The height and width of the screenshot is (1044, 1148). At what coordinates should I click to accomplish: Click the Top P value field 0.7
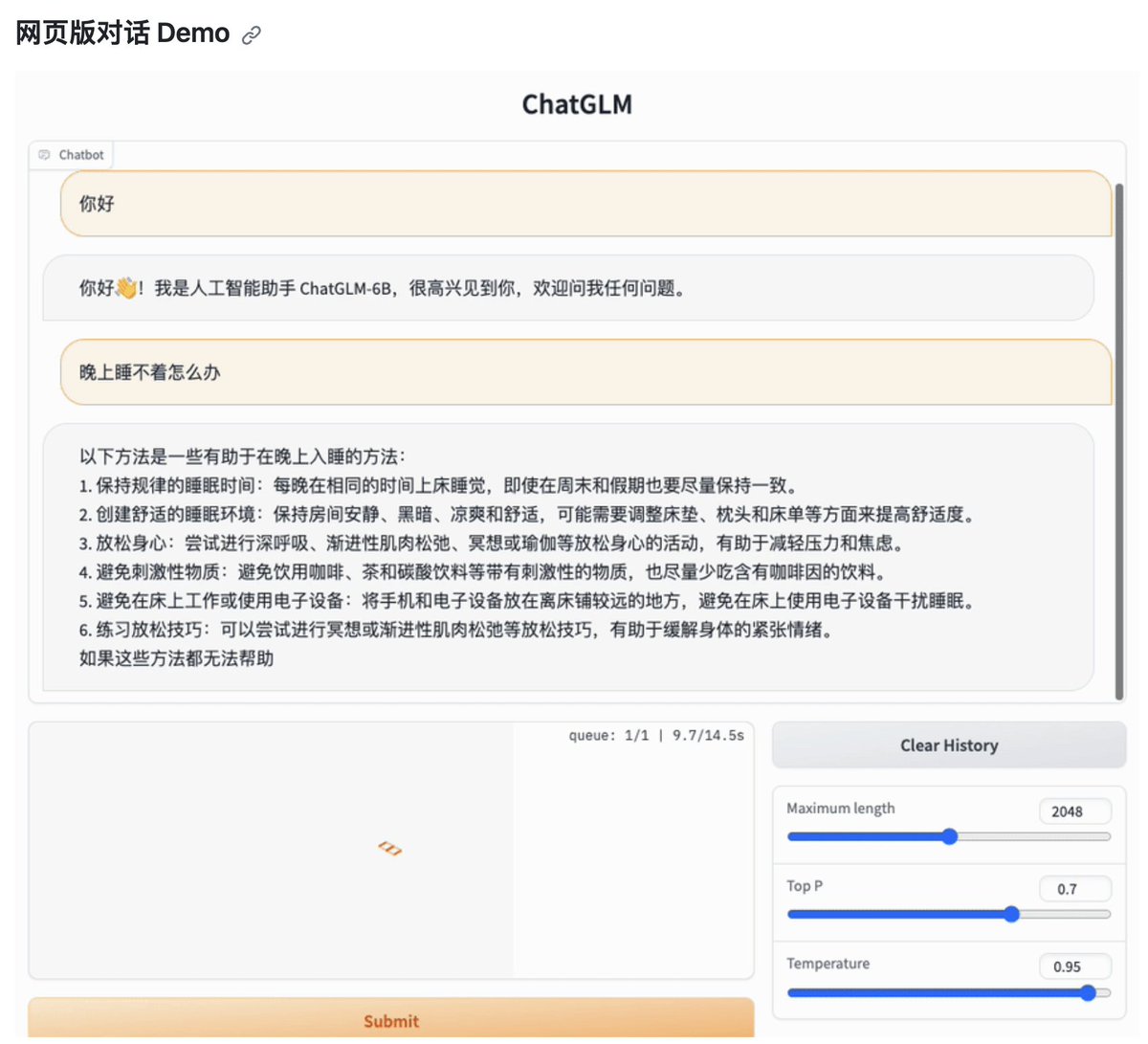[1075, 889]
